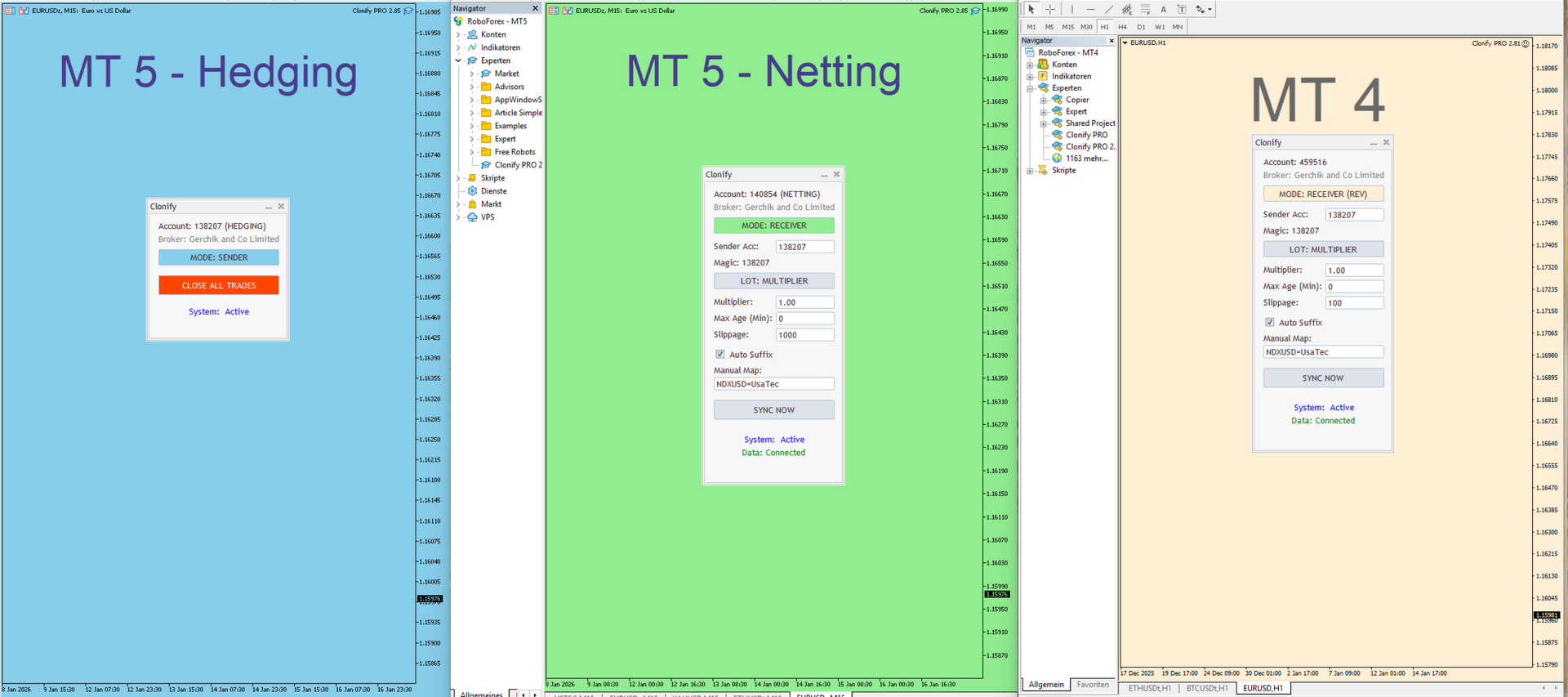Click the Clonify PRO expert icon in MT4 Navigator
The image size is (1568, 697).
click(x=1057, y=135)
